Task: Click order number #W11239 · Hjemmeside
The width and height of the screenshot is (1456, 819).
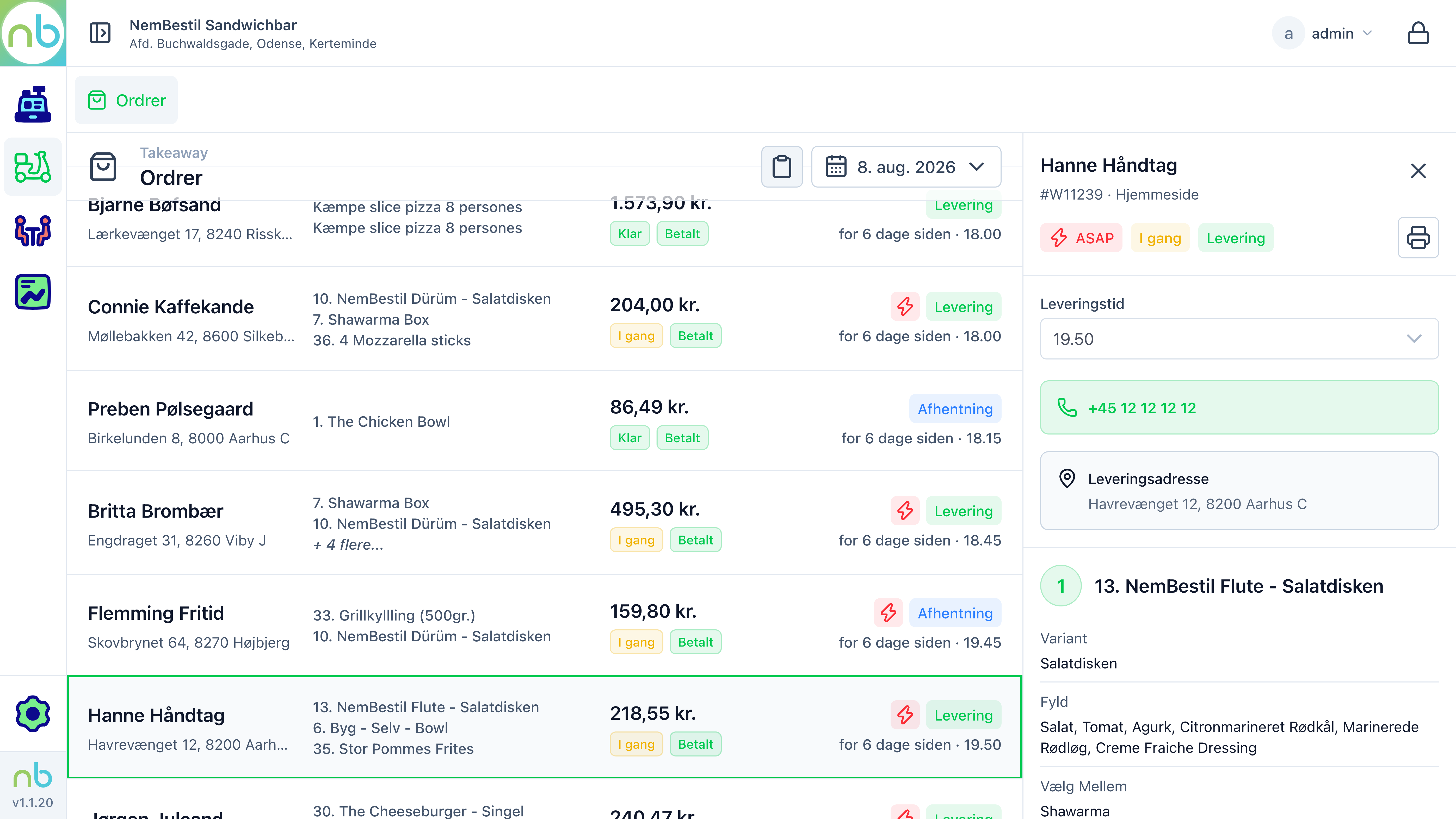Action: point(1119,194)
